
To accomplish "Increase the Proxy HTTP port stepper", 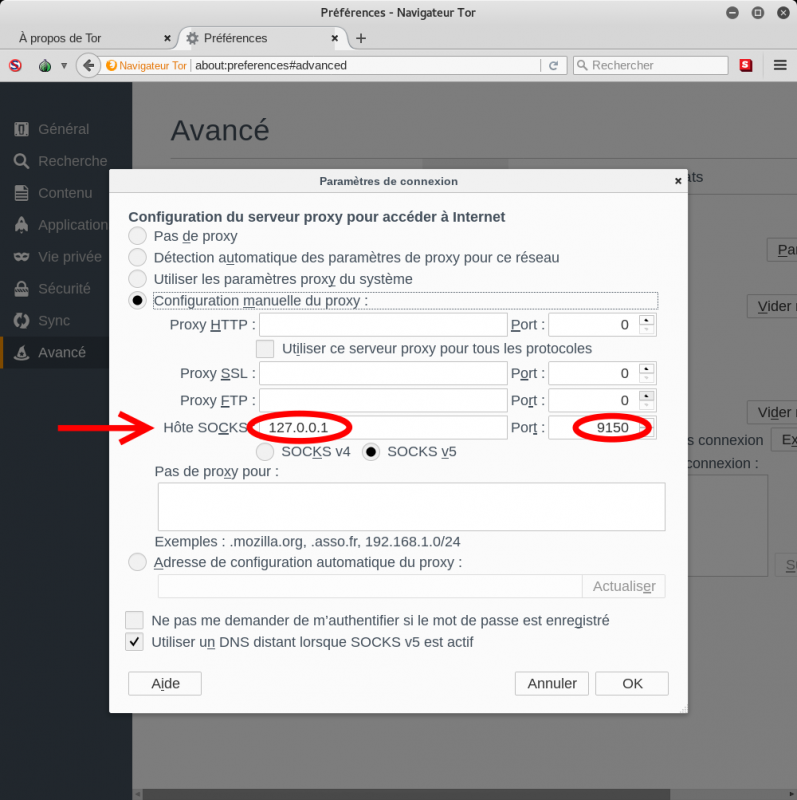I will click(646, 320).
